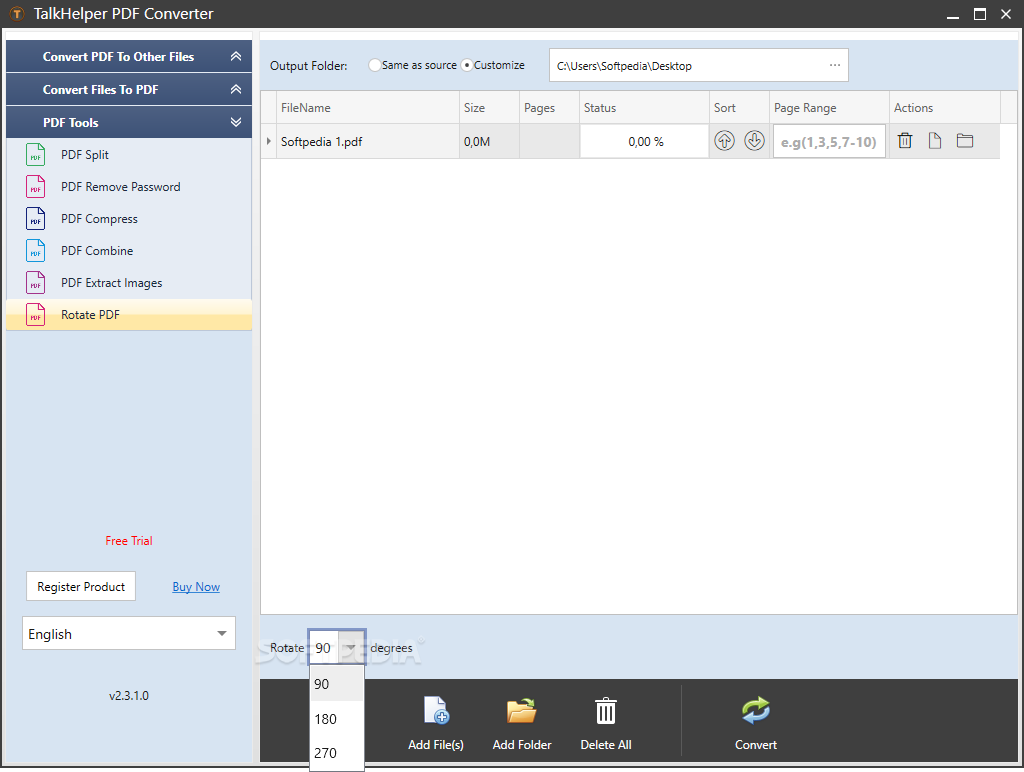
Task: Open PDF Remove Password tool
Action: point(129,187)
